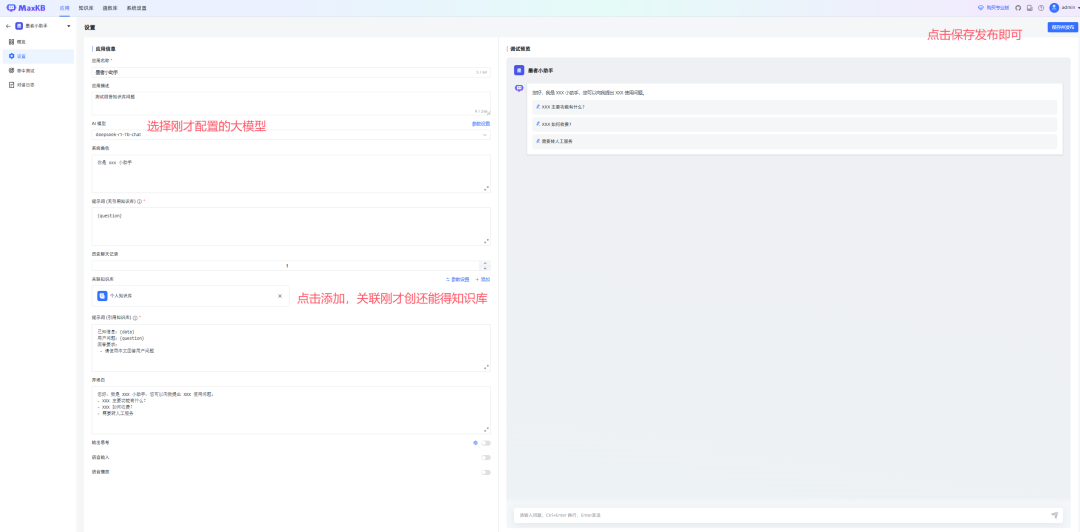Click the Buy Professional Edition link
The height and width of the screenshot is (532, 1080).
tap(993, 8)
